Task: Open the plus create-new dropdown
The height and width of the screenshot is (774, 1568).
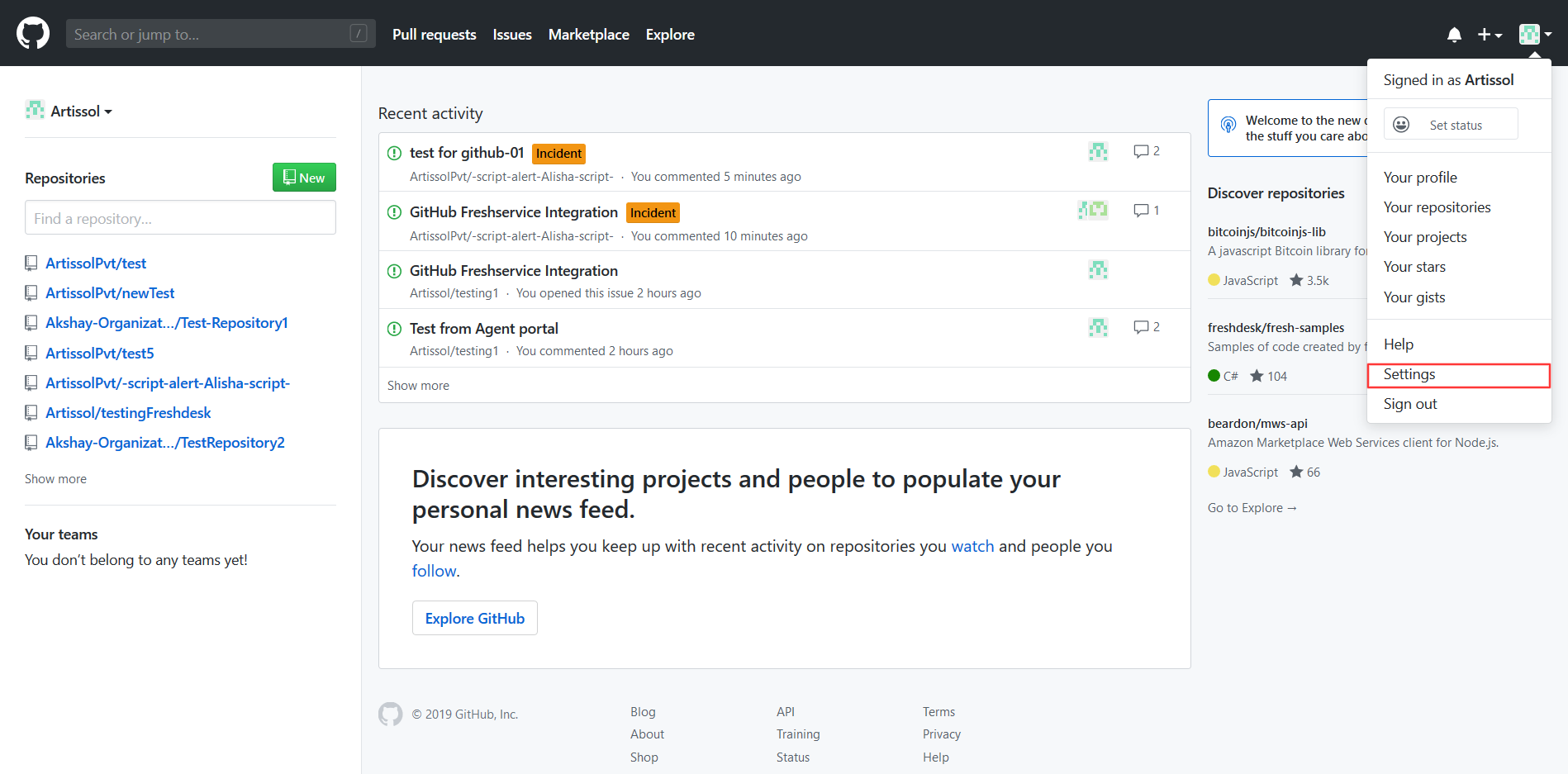Action: (x=1490, y=35)
